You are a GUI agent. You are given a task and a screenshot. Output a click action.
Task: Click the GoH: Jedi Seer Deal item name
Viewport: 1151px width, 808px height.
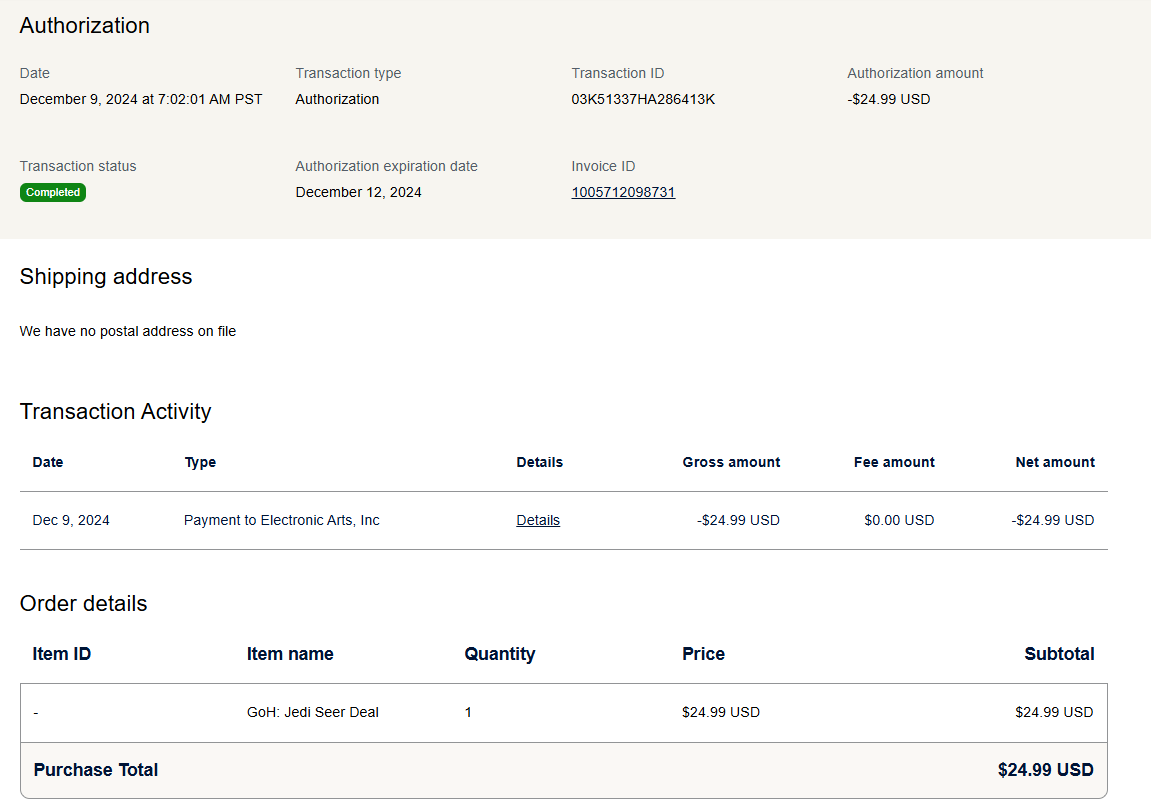pyautogui.click(x=313, y=712)
